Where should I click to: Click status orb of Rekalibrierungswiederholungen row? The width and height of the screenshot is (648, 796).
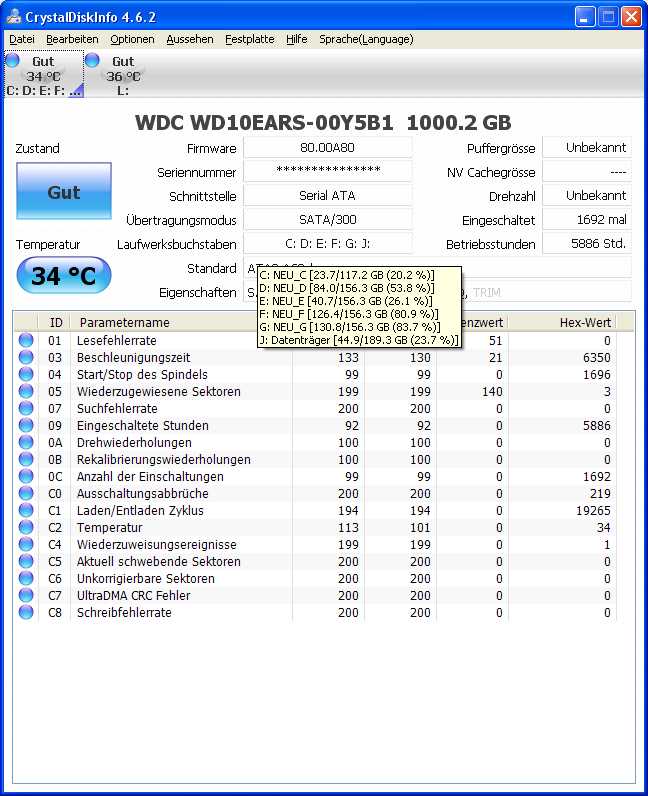tap(26, 459)
